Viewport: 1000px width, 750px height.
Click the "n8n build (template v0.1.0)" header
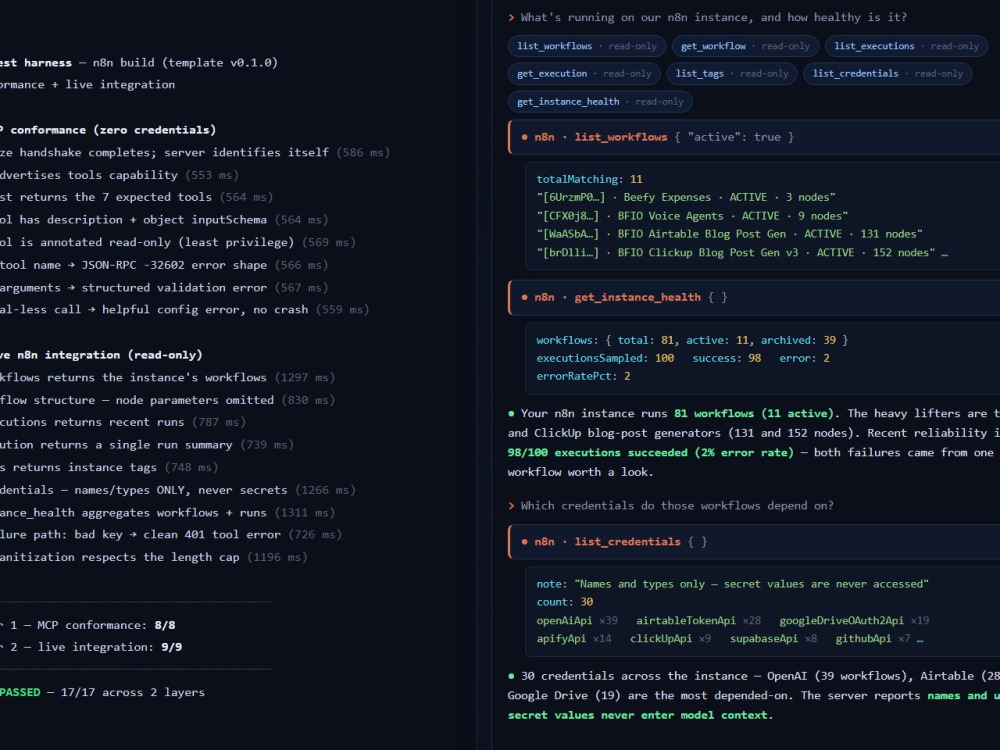tap(185, 62)
